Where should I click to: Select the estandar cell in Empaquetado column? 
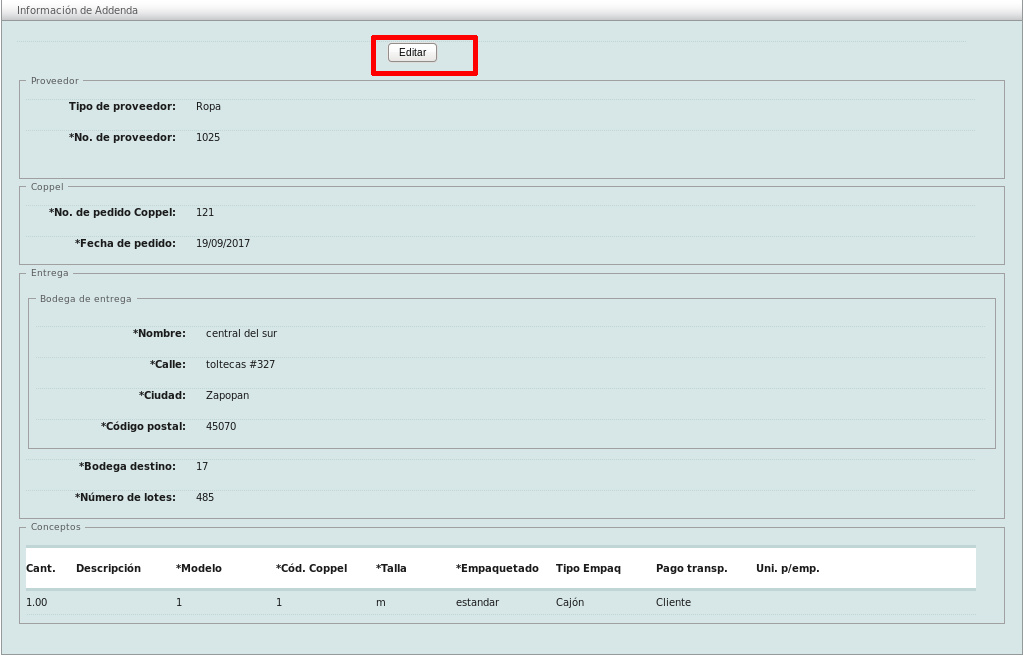(477, 602)
